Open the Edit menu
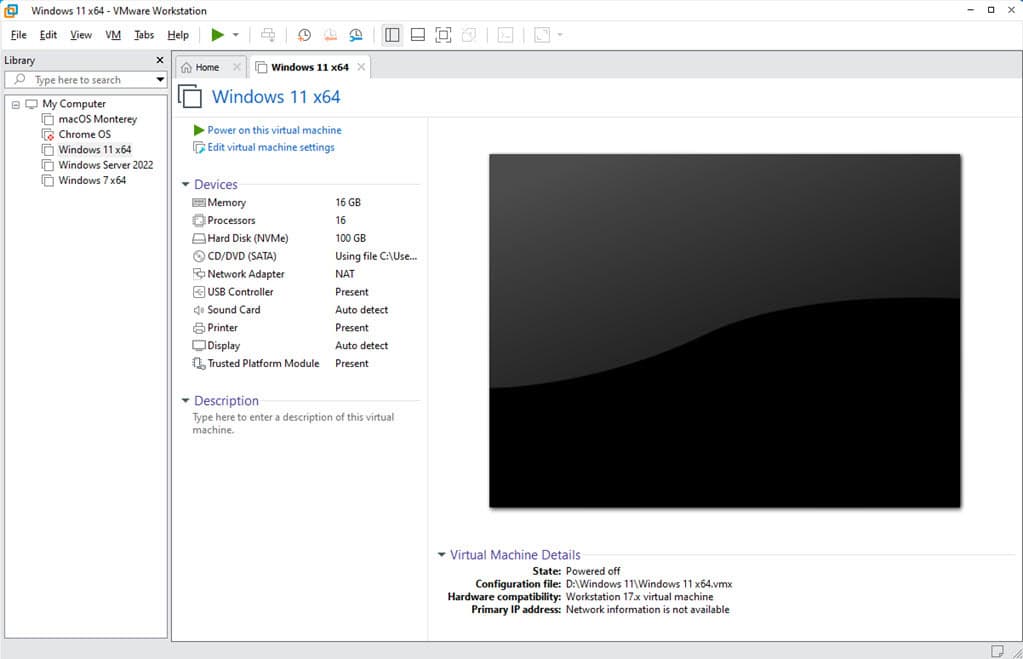Viewport: 1023px width, 659px height. (48, 35)
